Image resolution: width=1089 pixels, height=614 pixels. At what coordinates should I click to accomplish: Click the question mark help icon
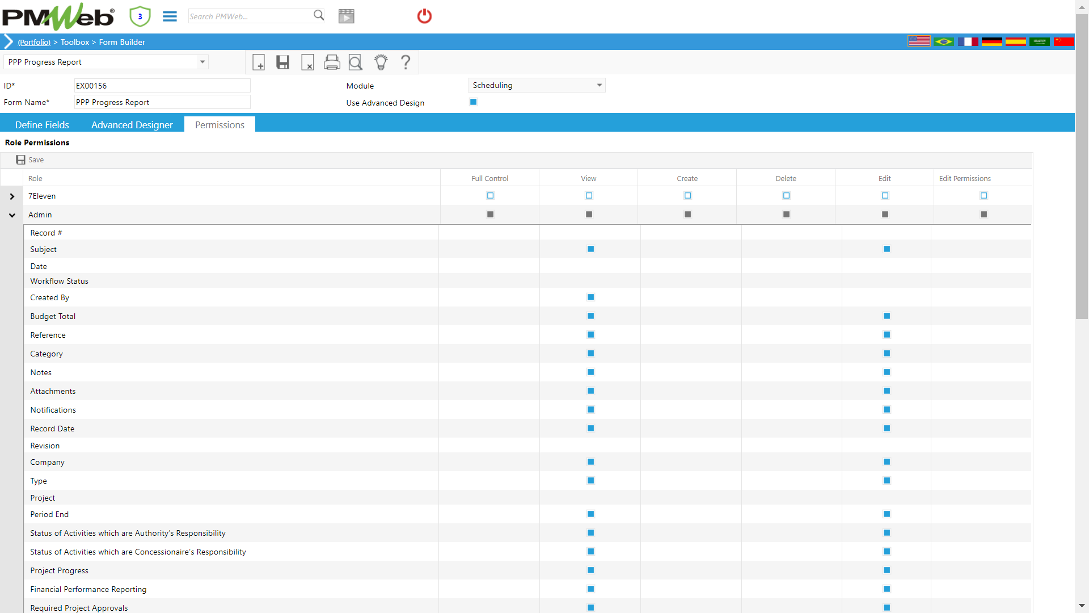point(406,63)
